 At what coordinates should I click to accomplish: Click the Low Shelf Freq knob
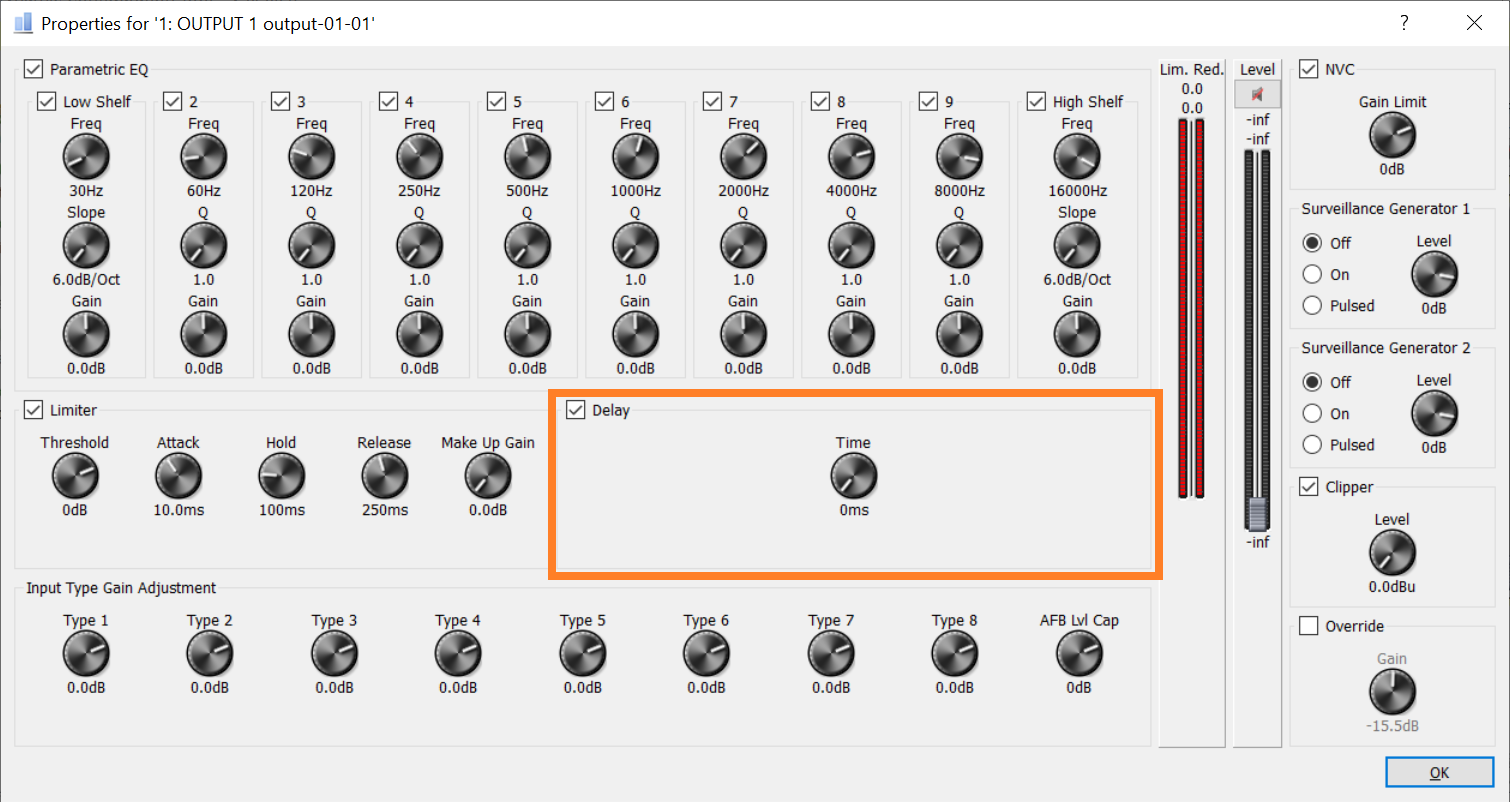click(86, 157)
